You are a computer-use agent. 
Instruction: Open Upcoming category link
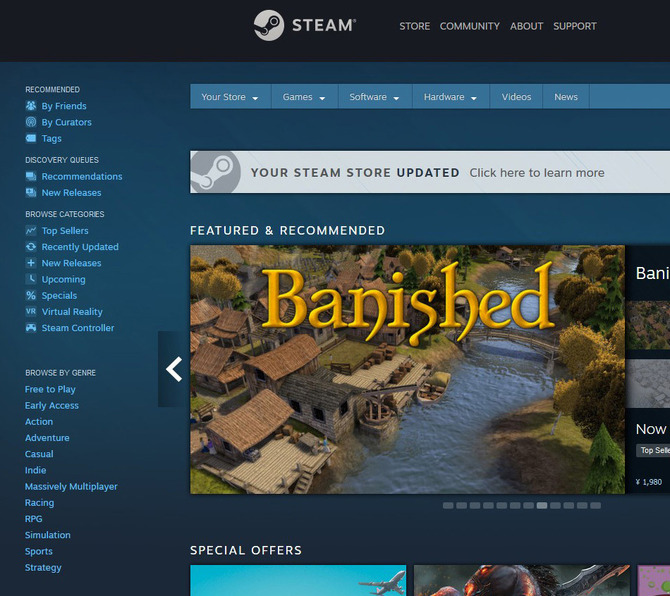(x=64, y=279)
